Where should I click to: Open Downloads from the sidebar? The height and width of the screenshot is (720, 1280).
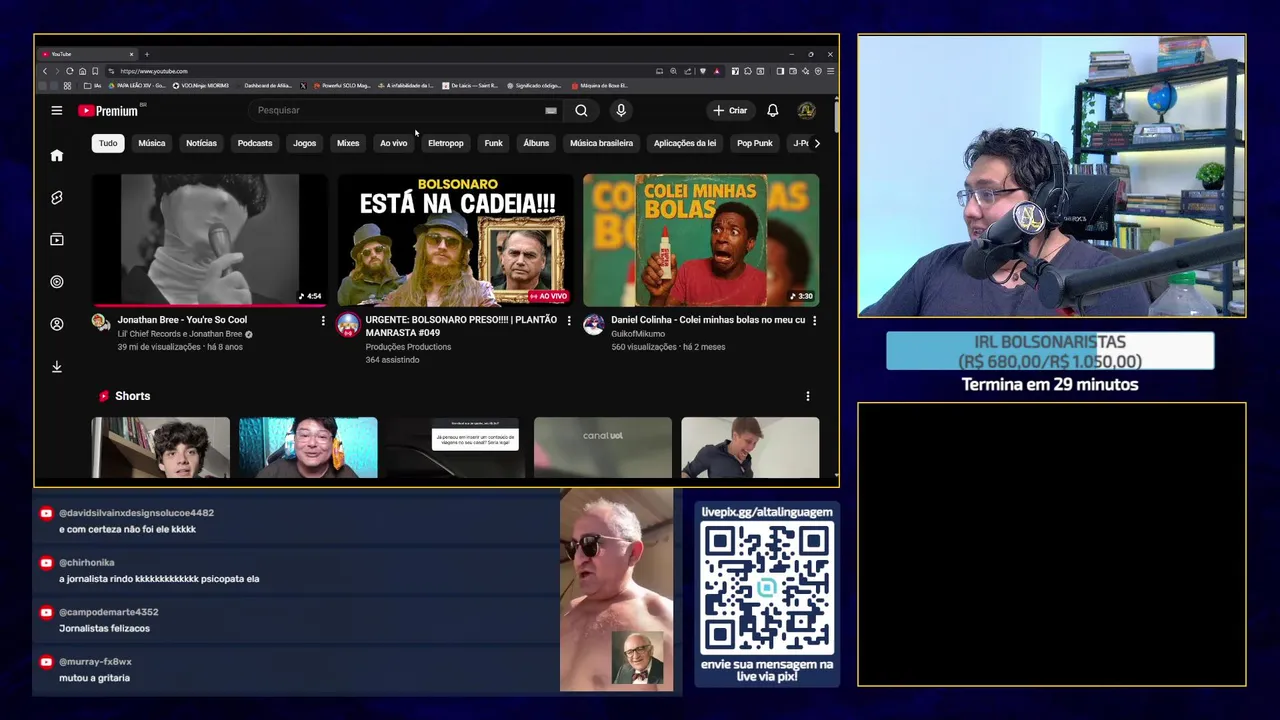click(57, 367)
